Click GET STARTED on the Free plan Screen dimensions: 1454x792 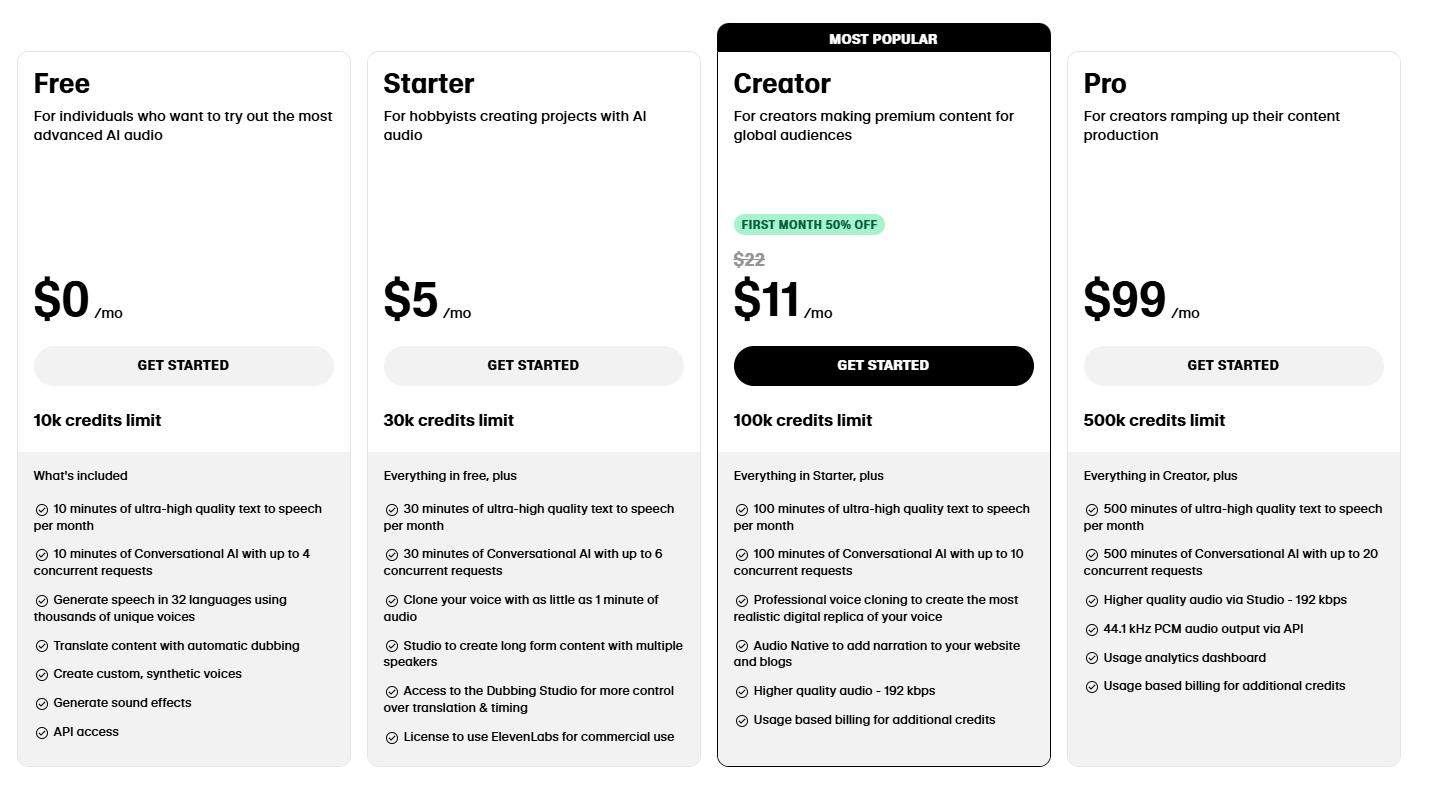click(x=183, y=365)
